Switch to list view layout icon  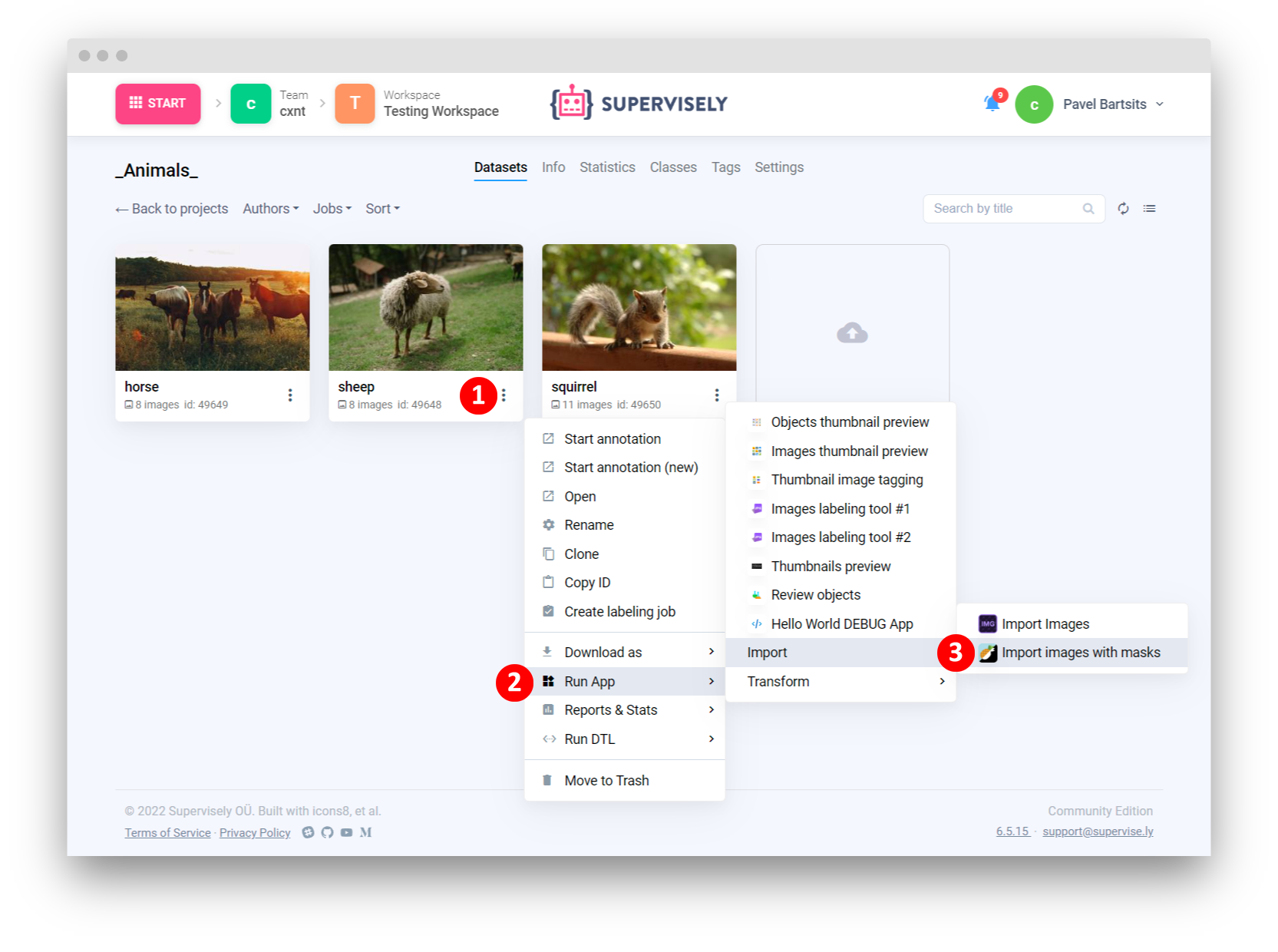pyautogui.click(x=1149, y=208)
